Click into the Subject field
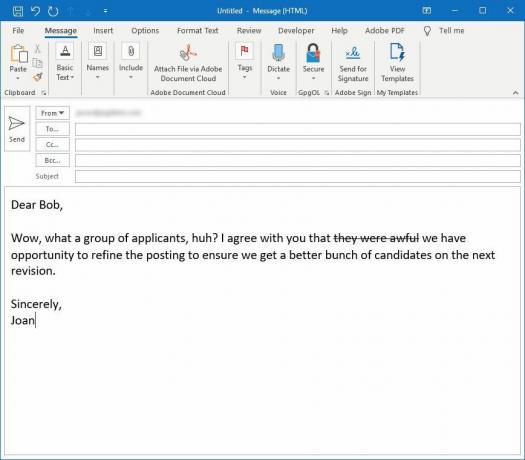Image resolution: width=525 pixels, height=460 pixels. (298, 176)
